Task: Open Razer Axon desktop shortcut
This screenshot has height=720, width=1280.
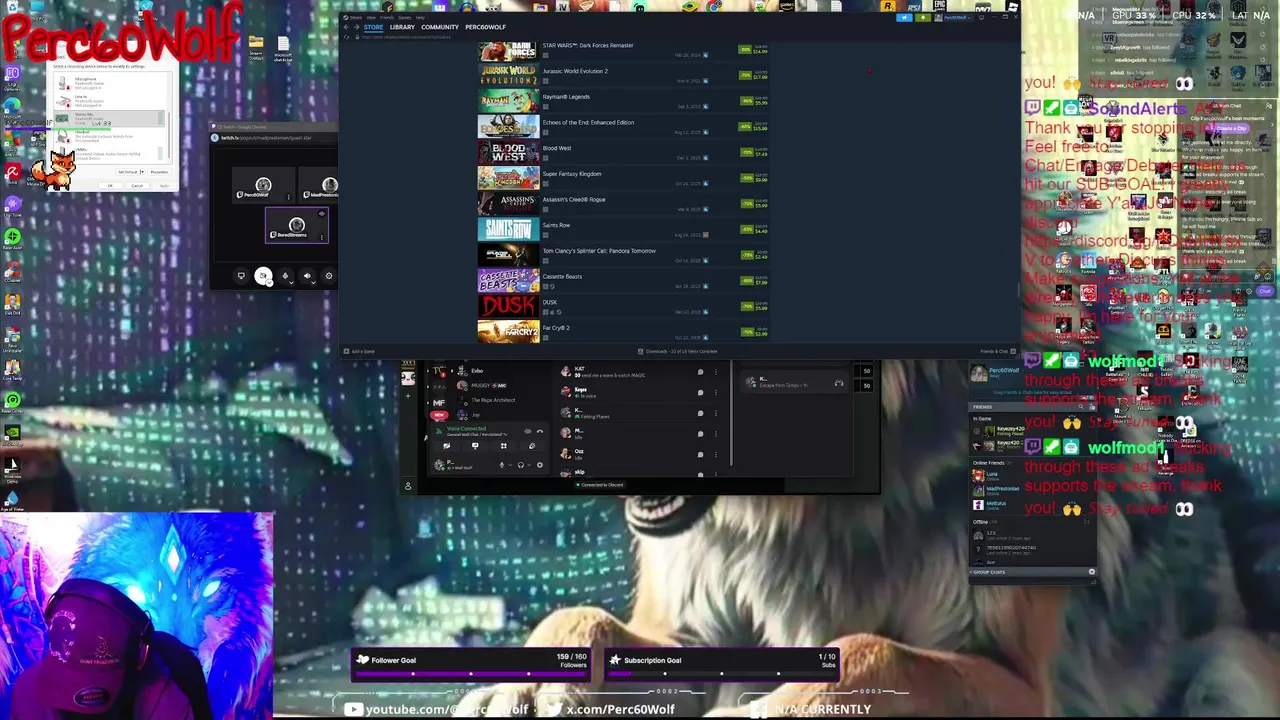Action: coord(12,240)
